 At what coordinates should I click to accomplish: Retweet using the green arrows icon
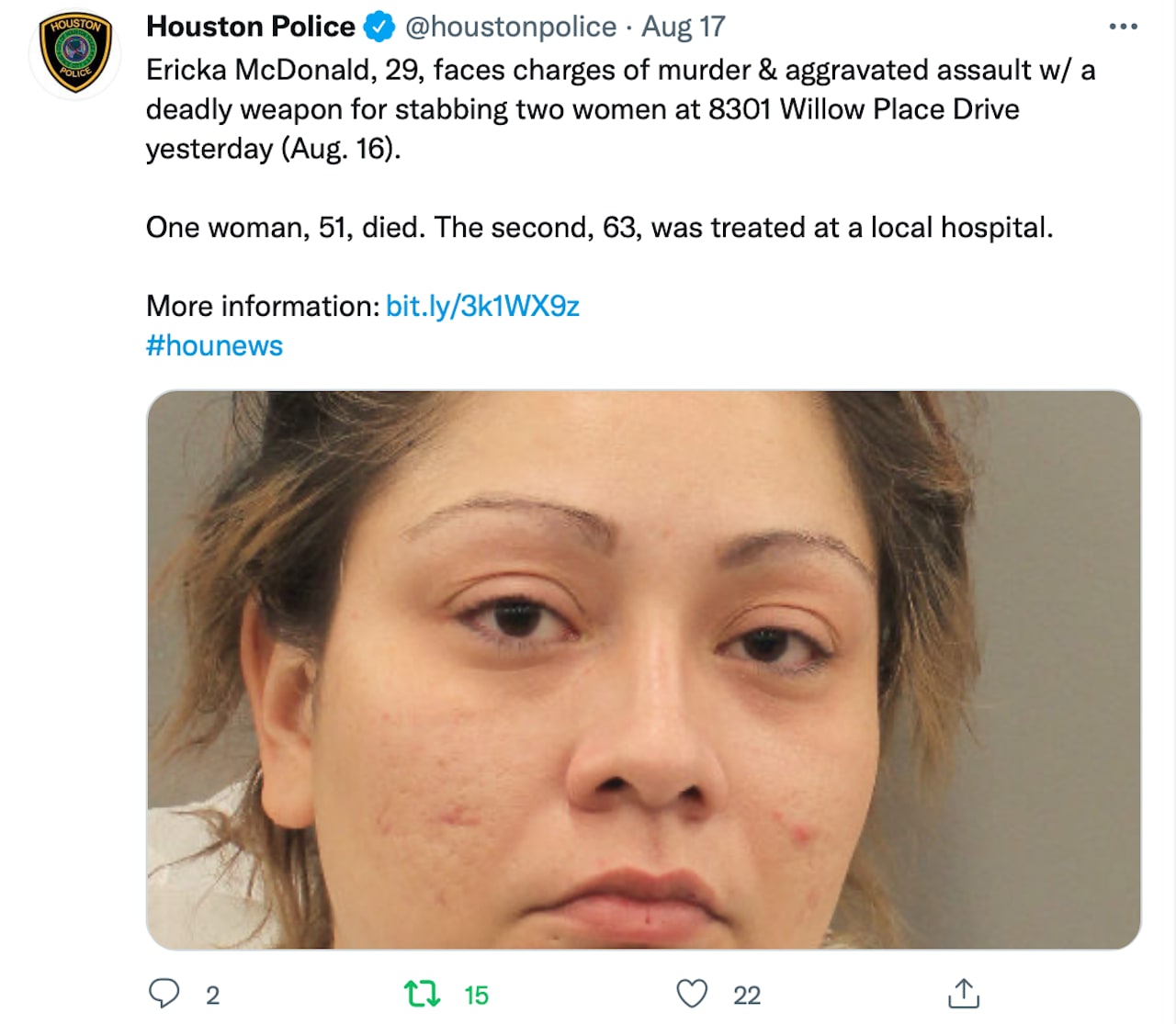[423, 994]
